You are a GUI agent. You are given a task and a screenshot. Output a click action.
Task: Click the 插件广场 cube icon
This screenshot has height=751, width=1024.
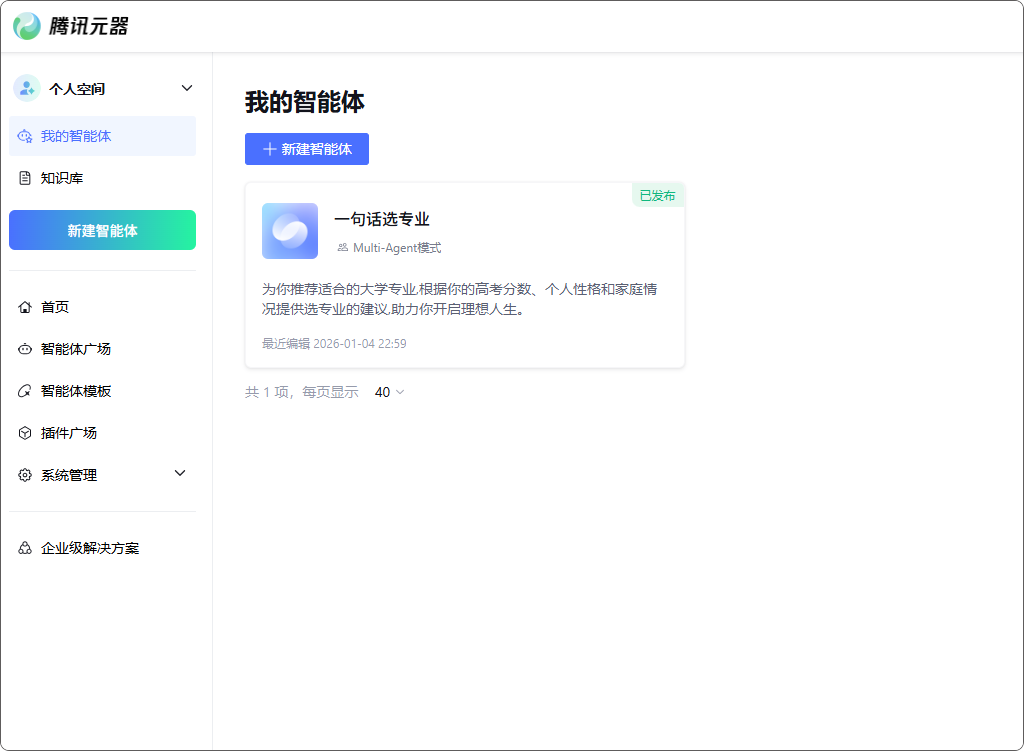click(25, 433)
